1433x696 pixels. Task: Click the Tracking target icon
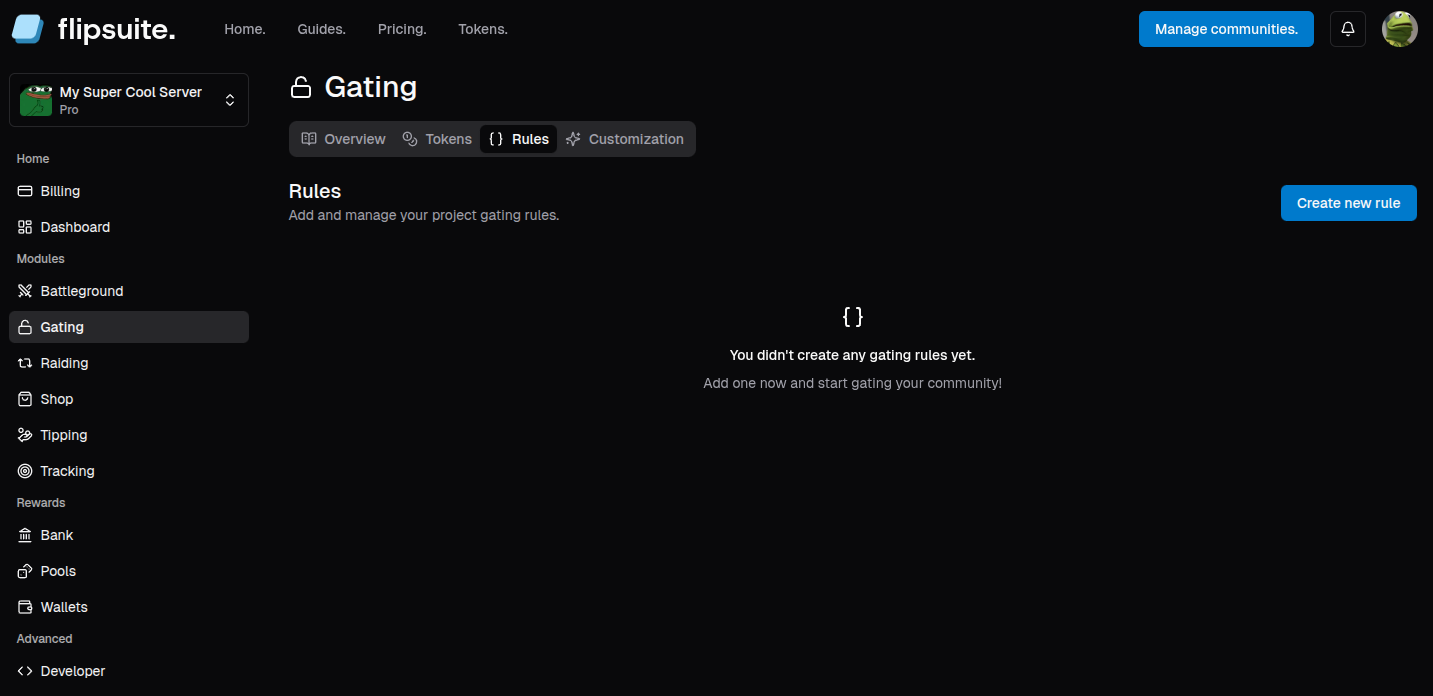pos(25,471)
